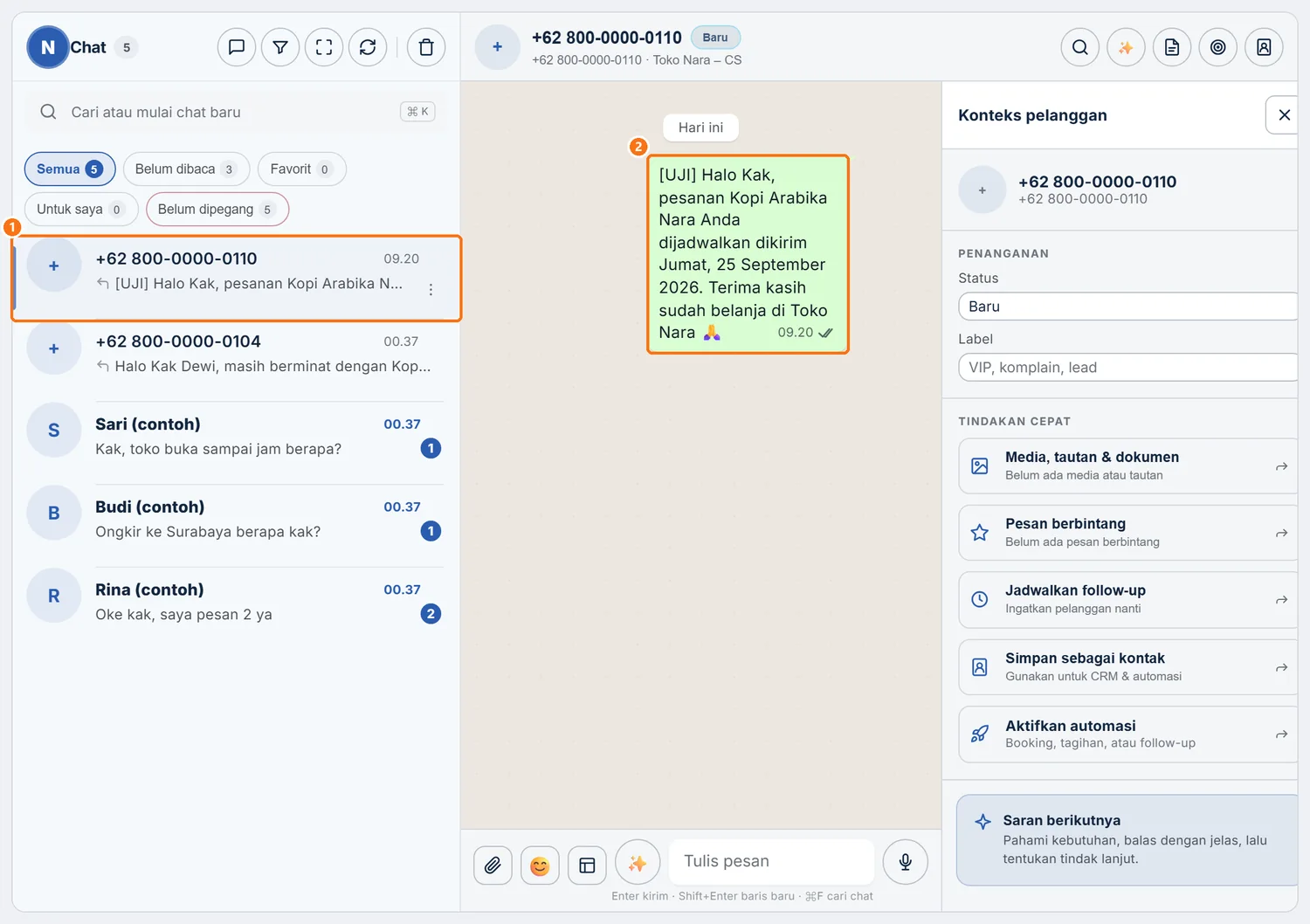Open the filter funnel icon
The image size is (1310, 924).
280,47
